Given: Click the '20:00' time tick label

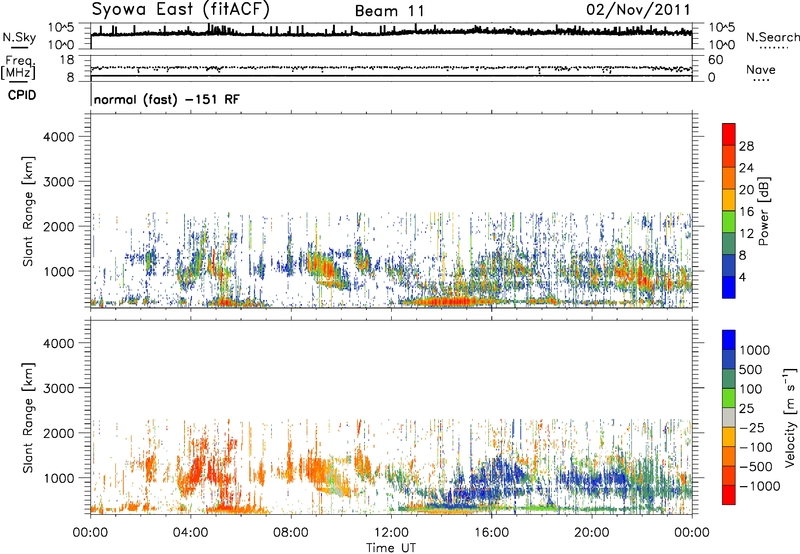Looking at the screenshot, I should (x=591, y=532).
